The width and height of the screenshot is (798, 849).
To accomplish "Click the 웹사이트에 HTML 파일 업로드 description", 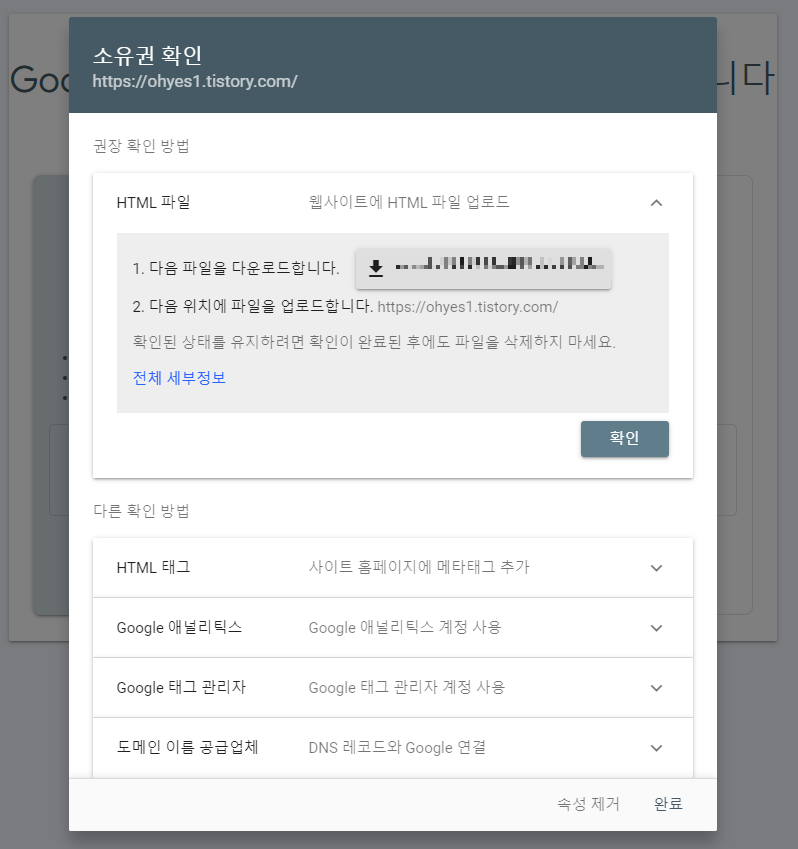I will [x=409, y=203].
